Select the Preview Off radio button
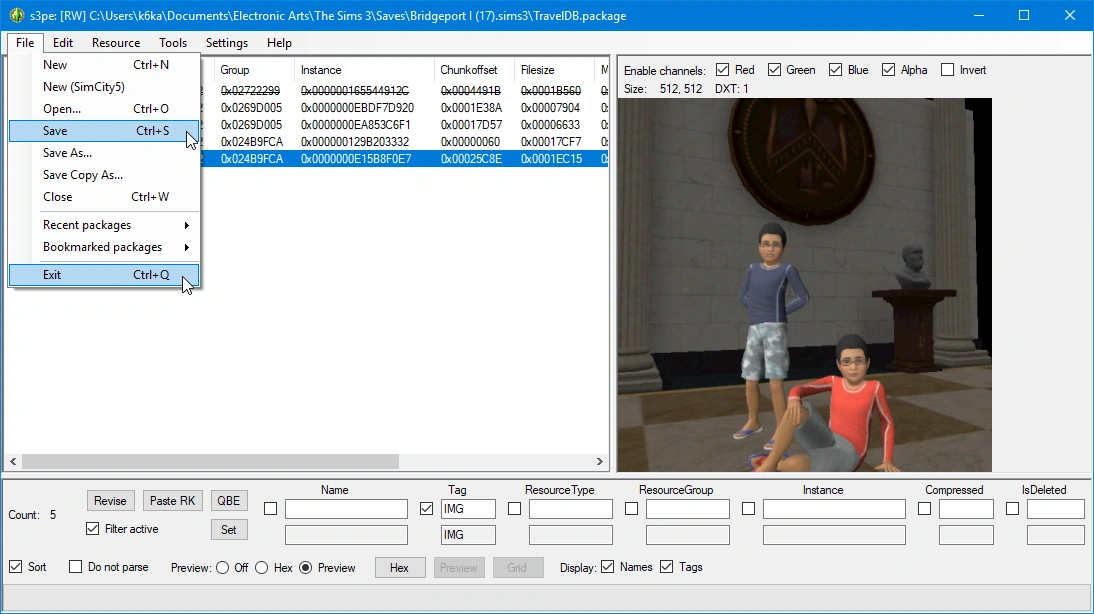The height and width of the screenshot is (614, 1094). tap(223, 568)
